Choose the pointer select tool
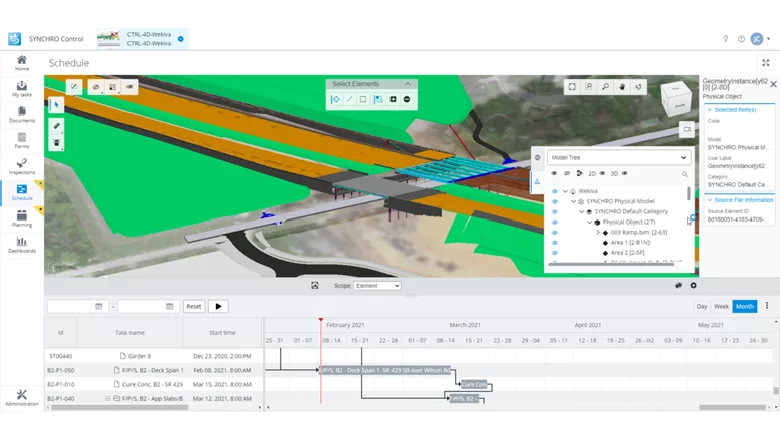Screen dimensions: 780x439 (x=56, y=105)
